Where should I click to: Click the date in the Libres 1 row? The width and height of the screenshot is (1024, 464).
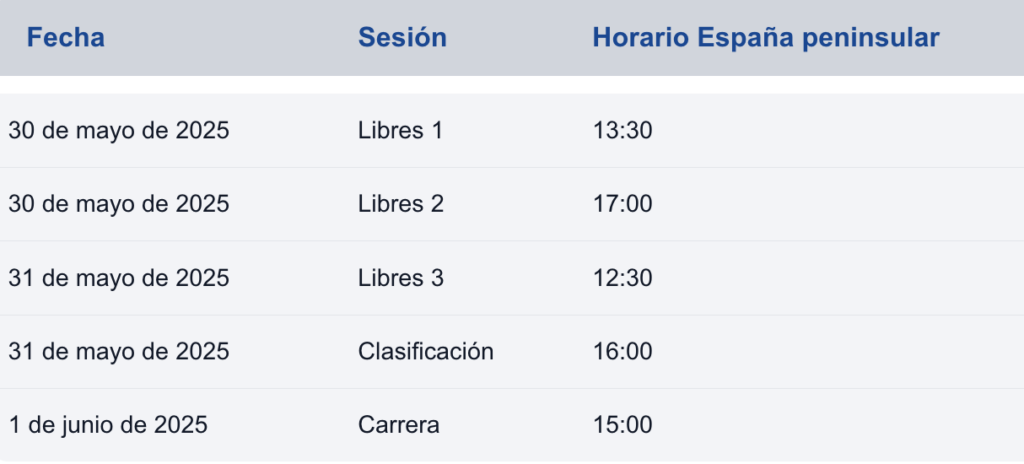pyautogui.click(x=119, y=131)
